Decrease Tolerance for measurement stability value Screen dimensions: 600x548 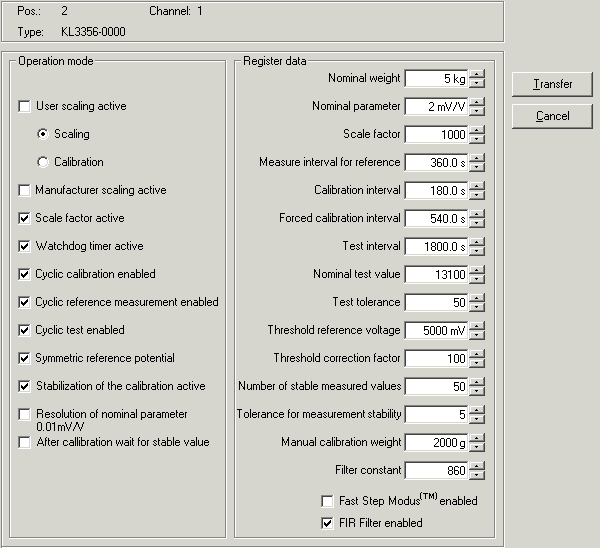coord(477,419)
